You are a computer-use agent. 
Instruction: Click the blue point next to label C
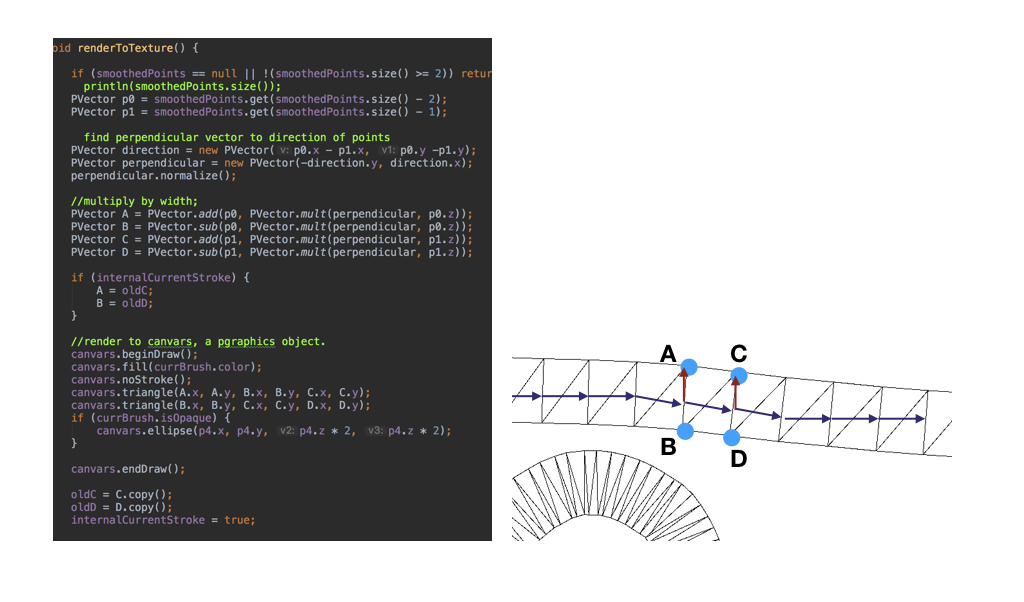pos(739,376)
